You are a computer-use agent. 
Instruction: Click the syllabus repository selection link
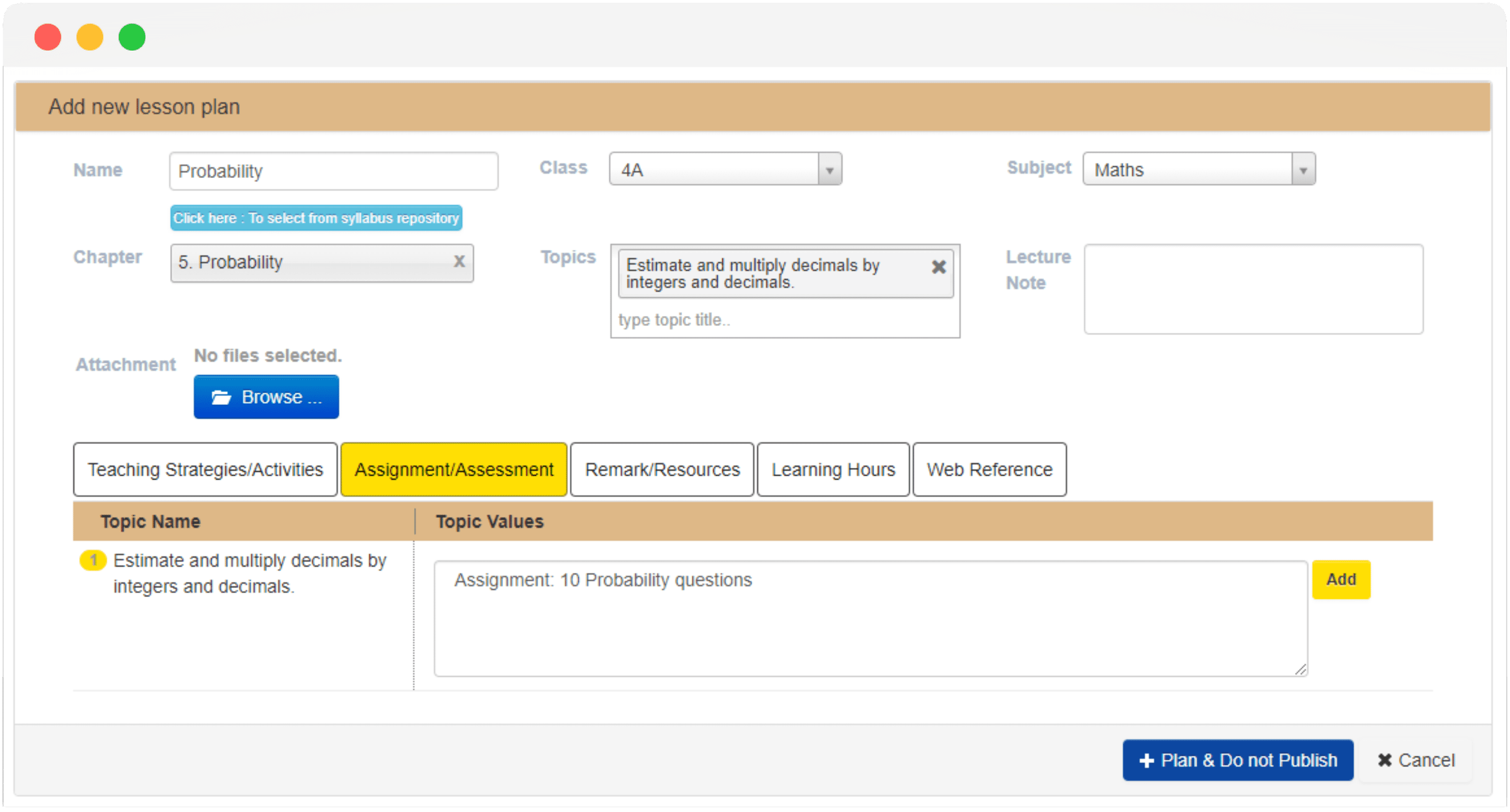pyautogui.click(x=316, y=218)
